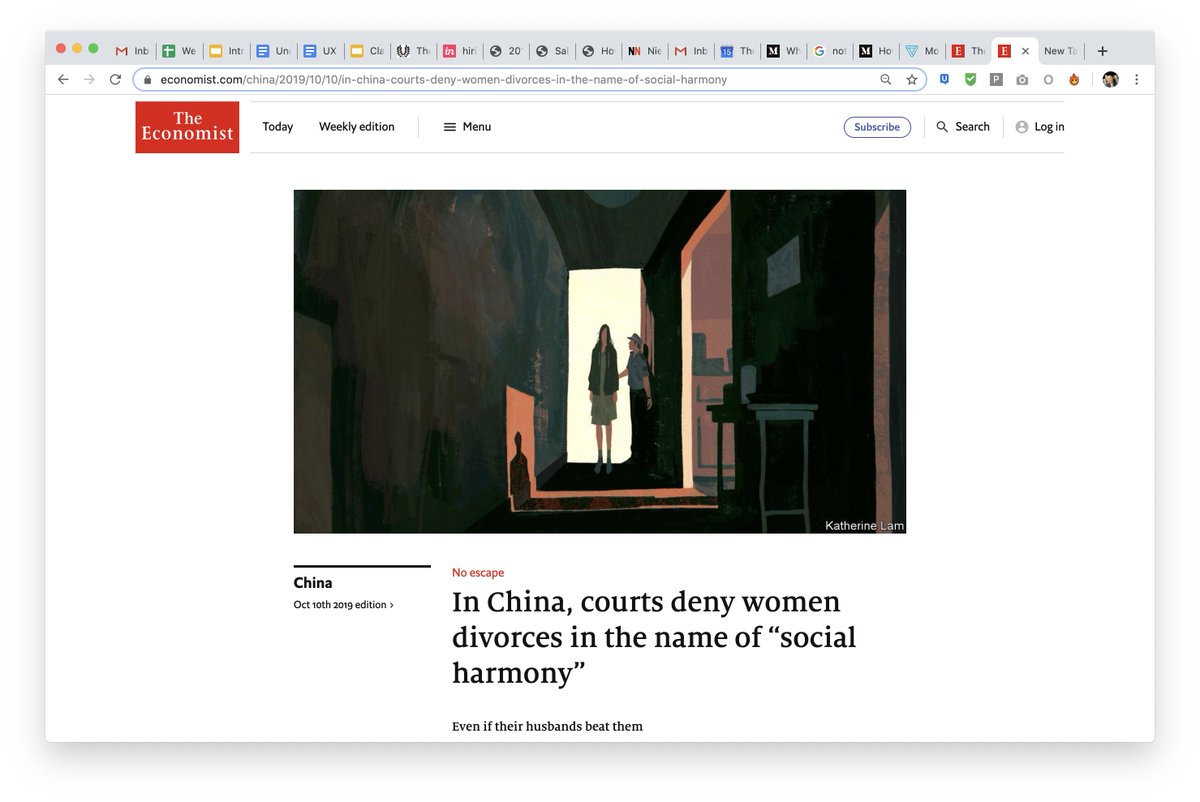Switch to the Google Docs 'Un' tab
The width and height of the screenshot is (1200, 802).
tap(273, 51)
